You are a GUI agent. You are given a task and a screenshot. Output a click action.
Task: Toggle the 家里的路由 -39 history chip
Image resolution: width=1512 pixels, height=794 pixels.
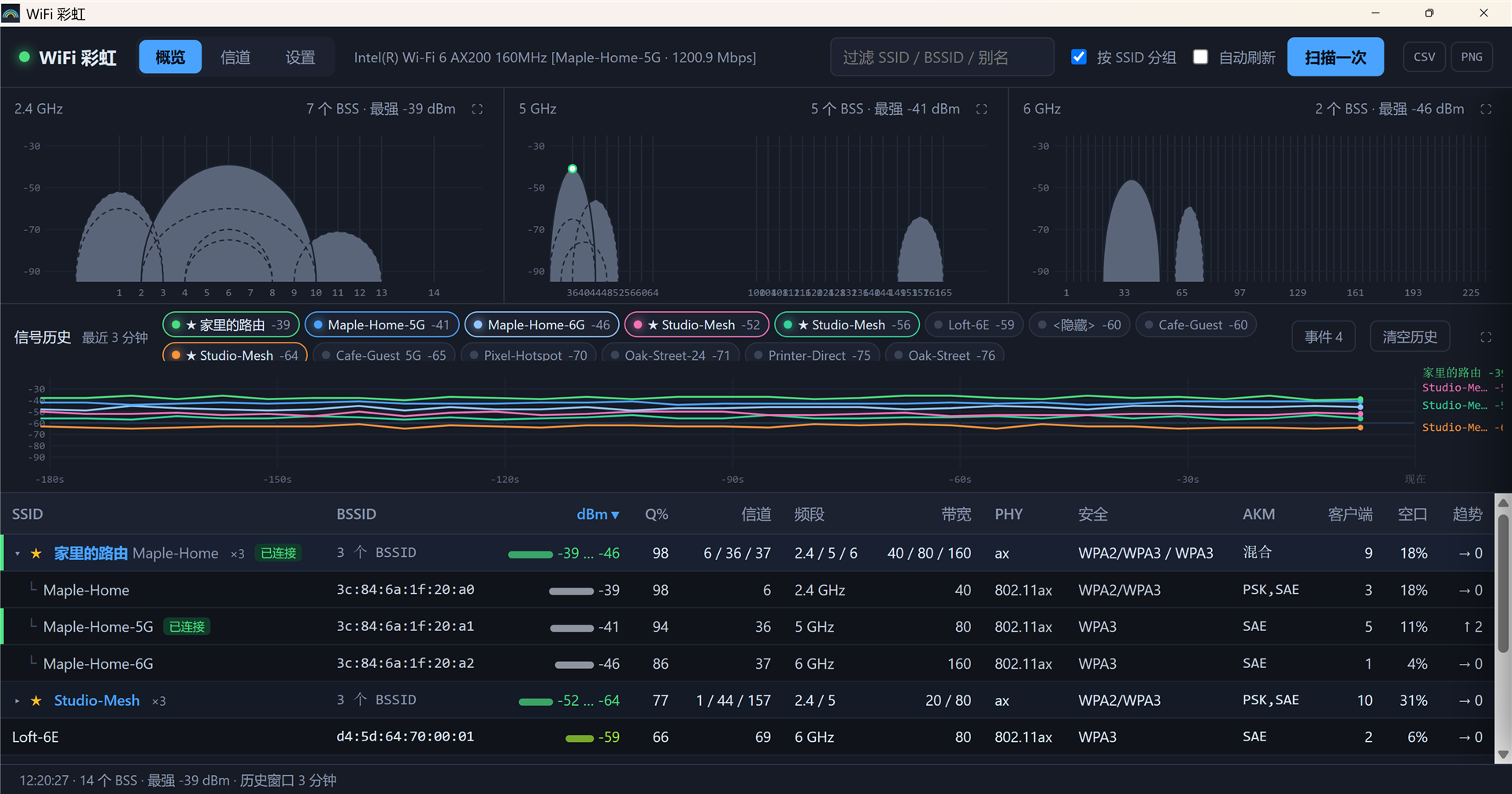pyautogui.click(x=231, y=325)
